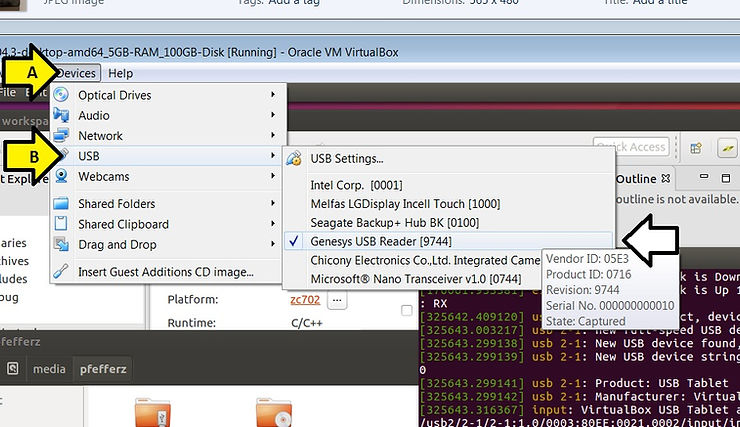
Task: Open the zc702 platform link
Action: (304, 299)
